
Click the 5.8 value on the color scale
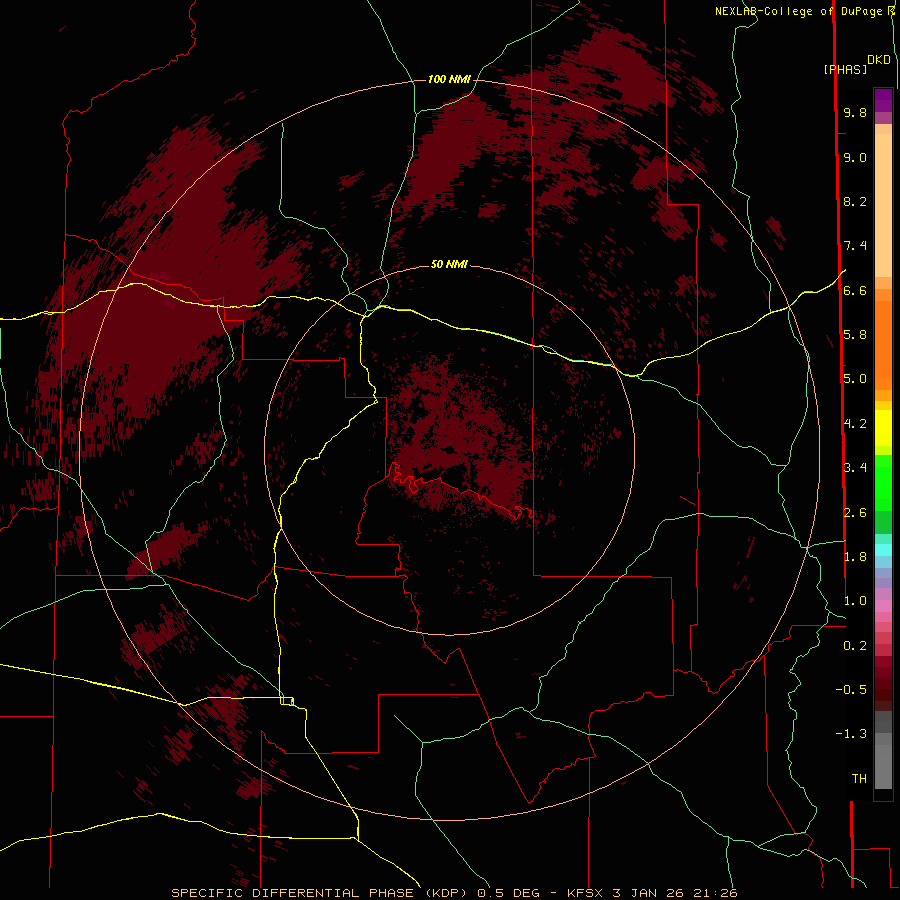pyautogui.click(x=855, y=335)
